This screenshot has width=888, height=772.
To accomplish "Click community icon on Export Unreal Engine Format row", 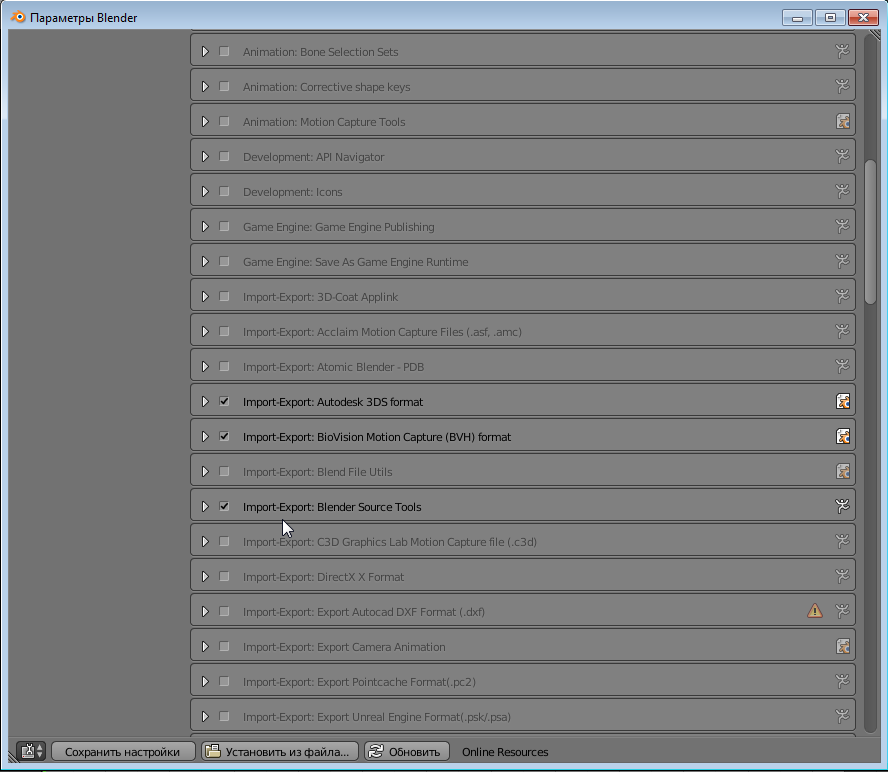I will pos(842,716).
